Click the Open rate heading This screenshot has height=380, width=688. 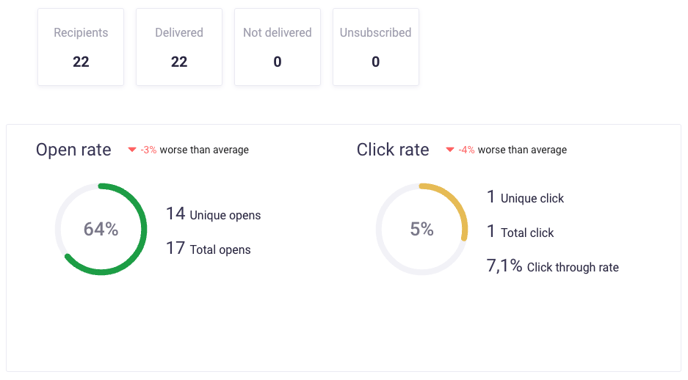point(74,150)
